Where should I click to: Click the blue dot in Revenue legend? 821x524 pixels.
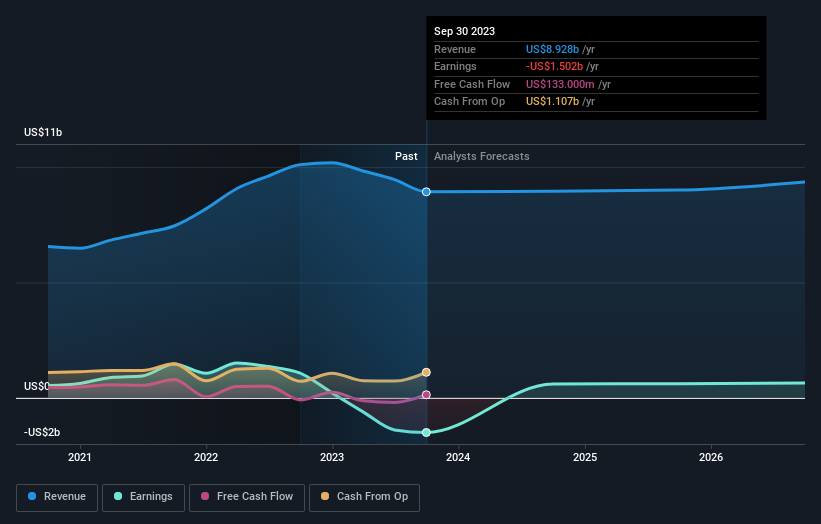pyautogui.click(x=32, y=496)
